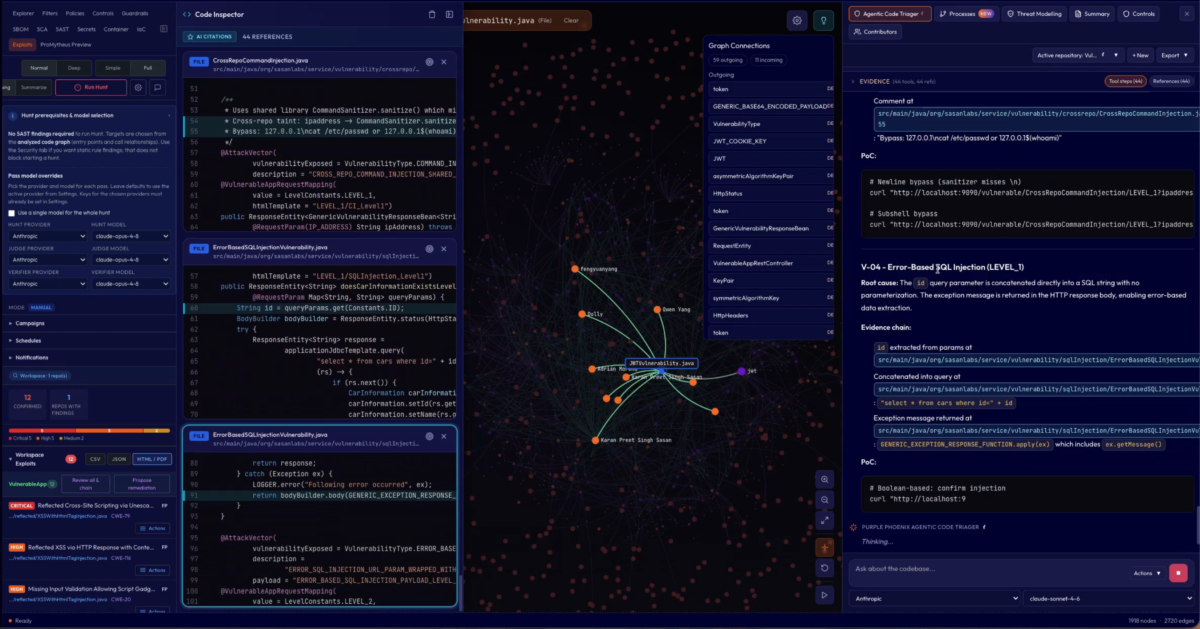Start the hunt with Run Hunt

(x=91, y=87)
